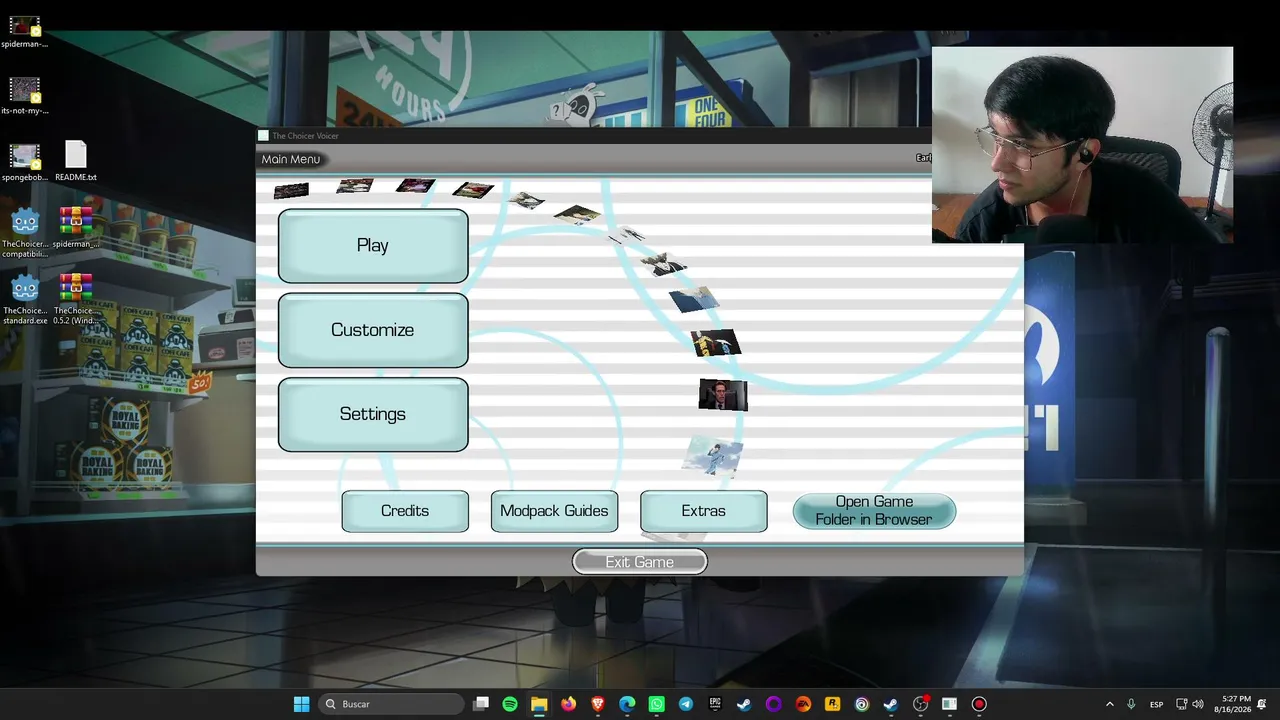1280x720 pixels.
Task: Select TheChoicer compatibility Godot executable icon
Action: 25,233
